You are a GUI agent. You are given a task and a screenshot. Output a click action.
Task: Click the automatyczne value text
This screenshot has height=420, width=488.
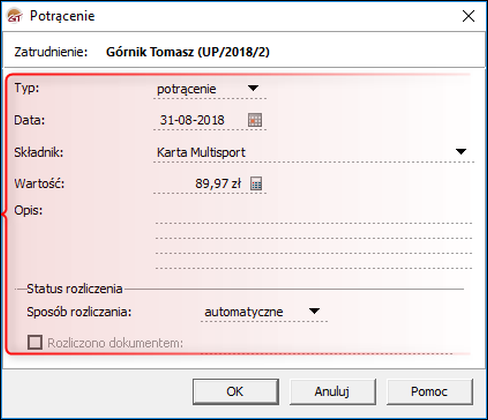(x=244, y=312)
